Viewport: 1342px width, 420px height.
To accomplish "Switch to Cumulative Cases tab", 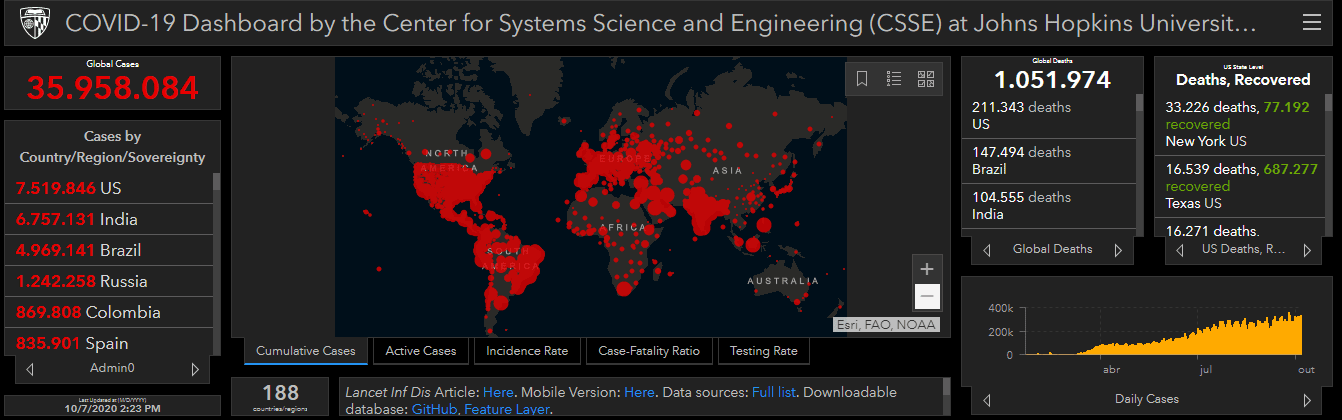I will pyautogui.click(x=305, y=351).
